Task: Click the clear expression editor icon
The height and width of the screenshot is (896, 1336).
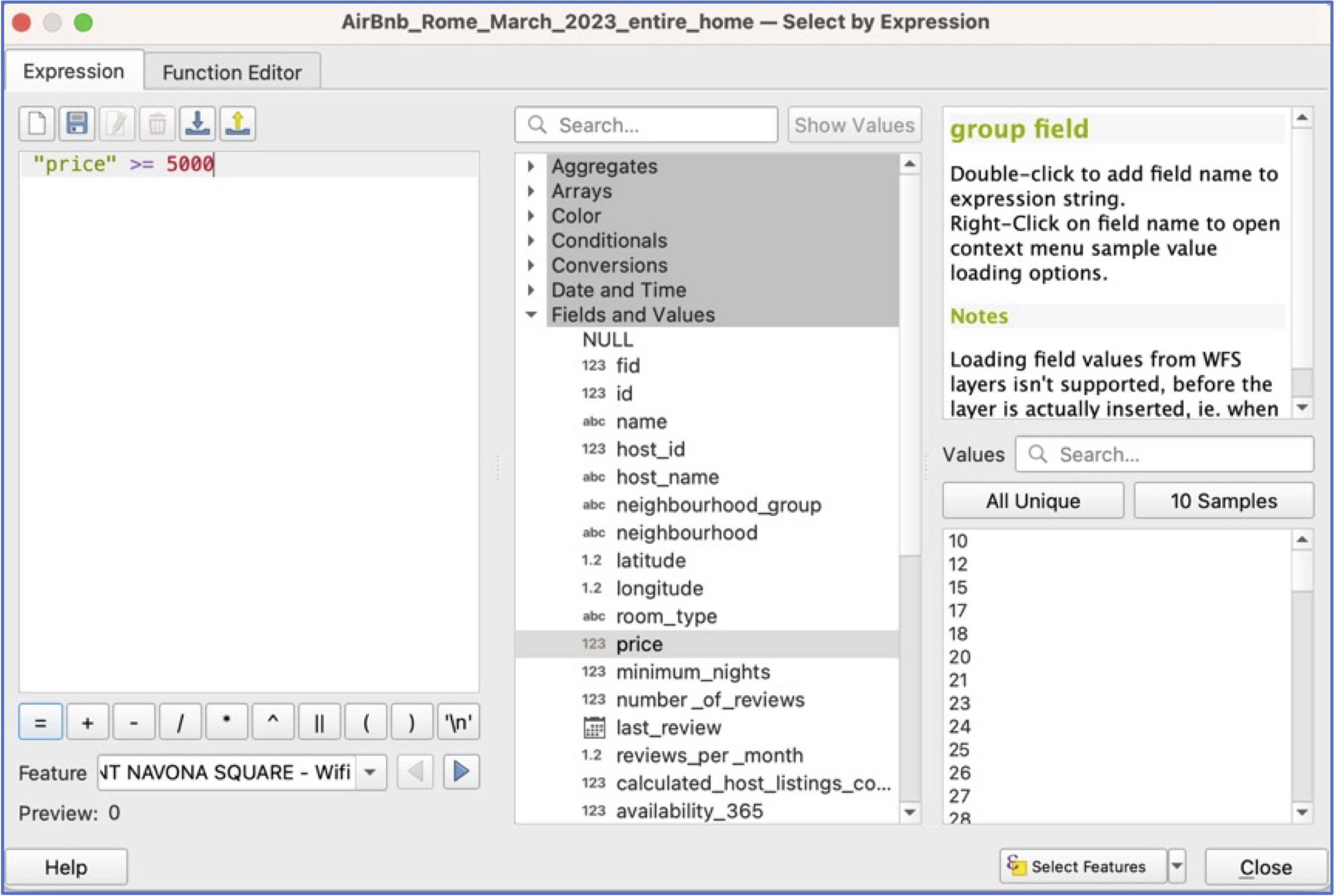Action: coord(37,124)
